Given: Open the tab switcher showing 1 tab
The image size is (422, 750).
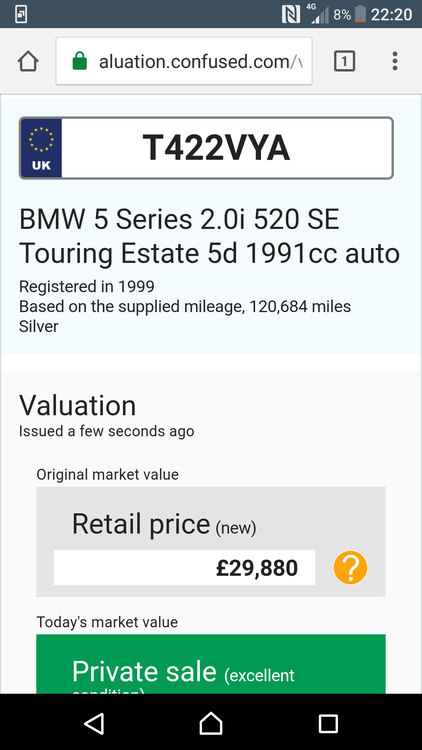Looking at the screenshot, I should coord(344,61).
